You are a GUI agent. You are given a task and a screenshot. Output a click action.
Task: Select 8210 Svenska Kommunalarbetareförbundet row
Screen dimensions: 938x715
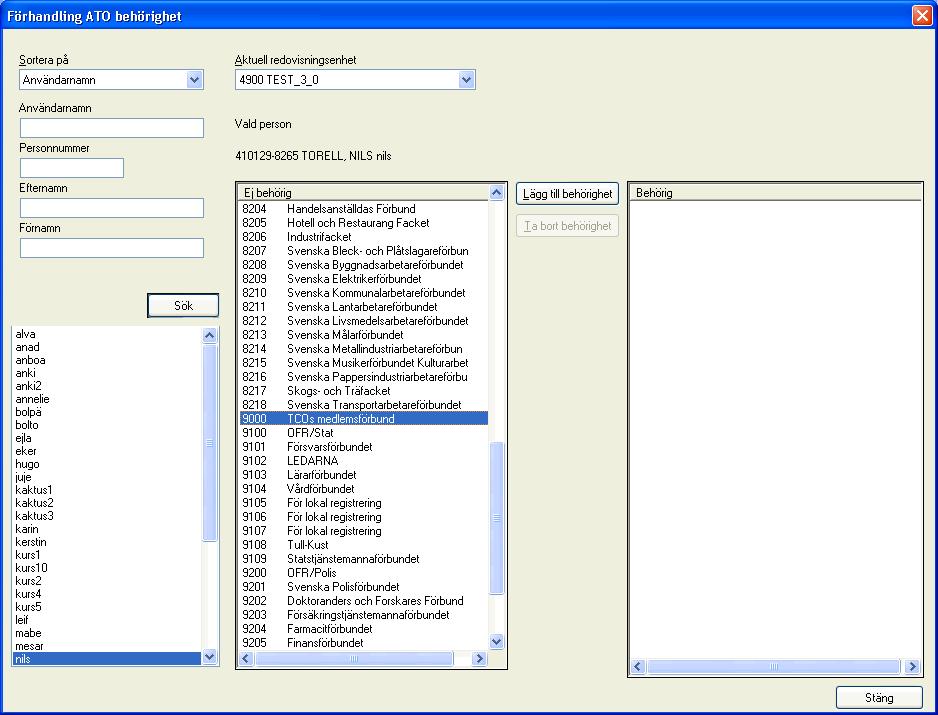(x=364, y=293)
